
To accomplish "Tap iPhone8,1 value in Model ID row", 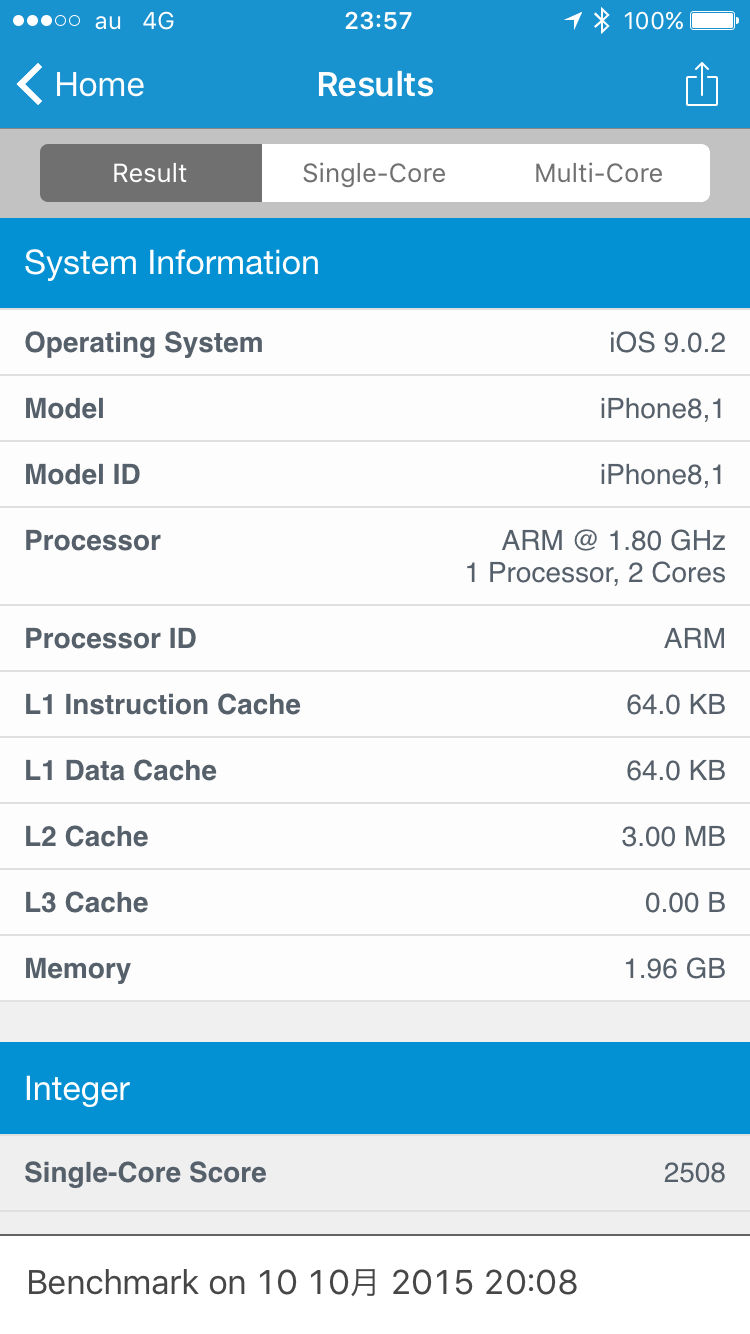I will [x=662, y=475].
